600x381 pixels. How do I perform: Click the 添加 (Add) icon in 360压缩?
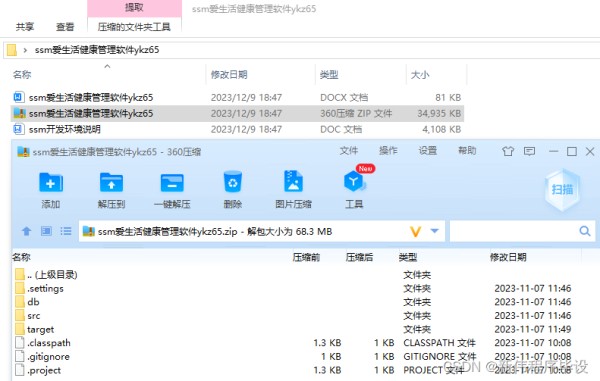51,182
